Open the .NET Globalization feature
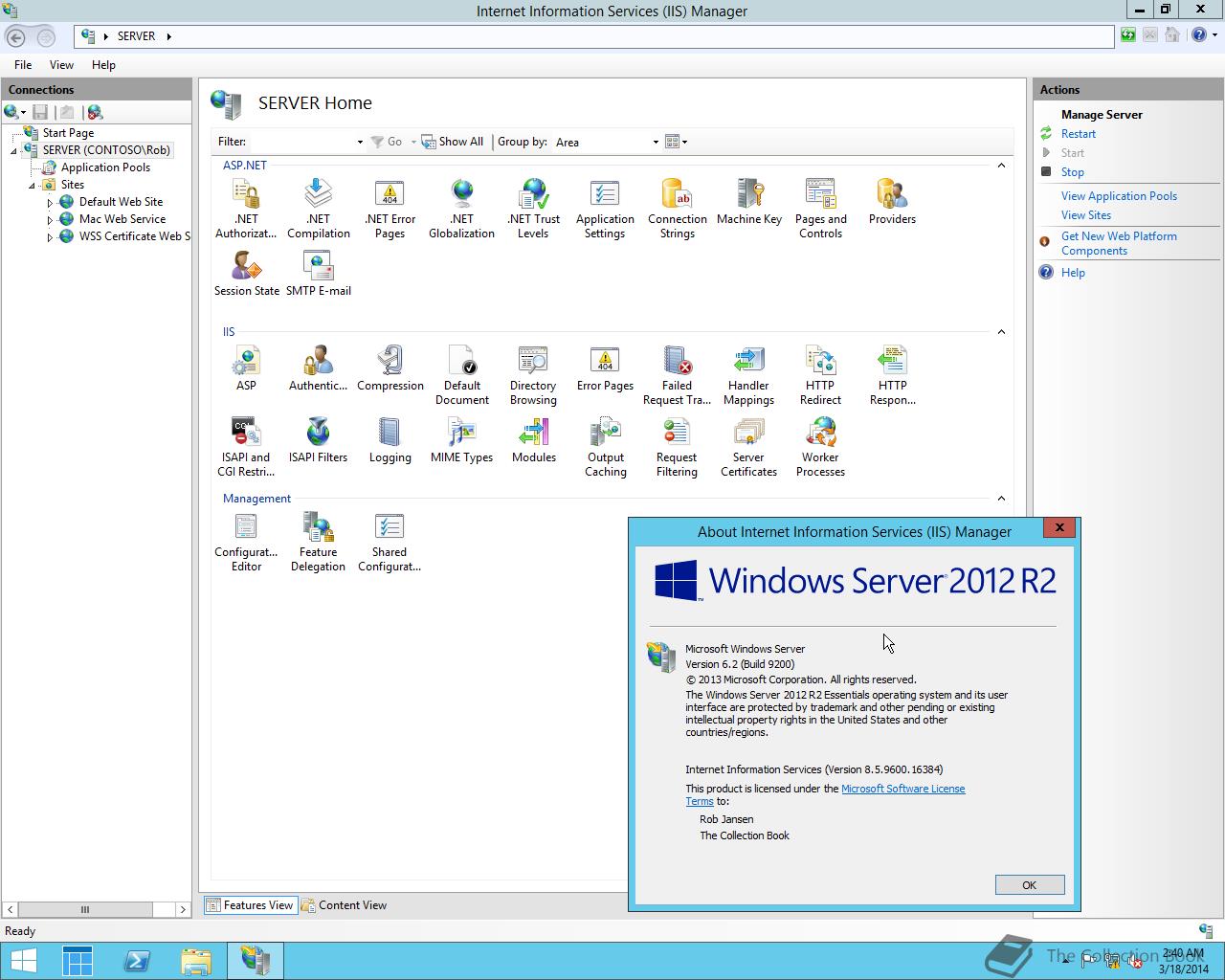 (x=461, y=209)
